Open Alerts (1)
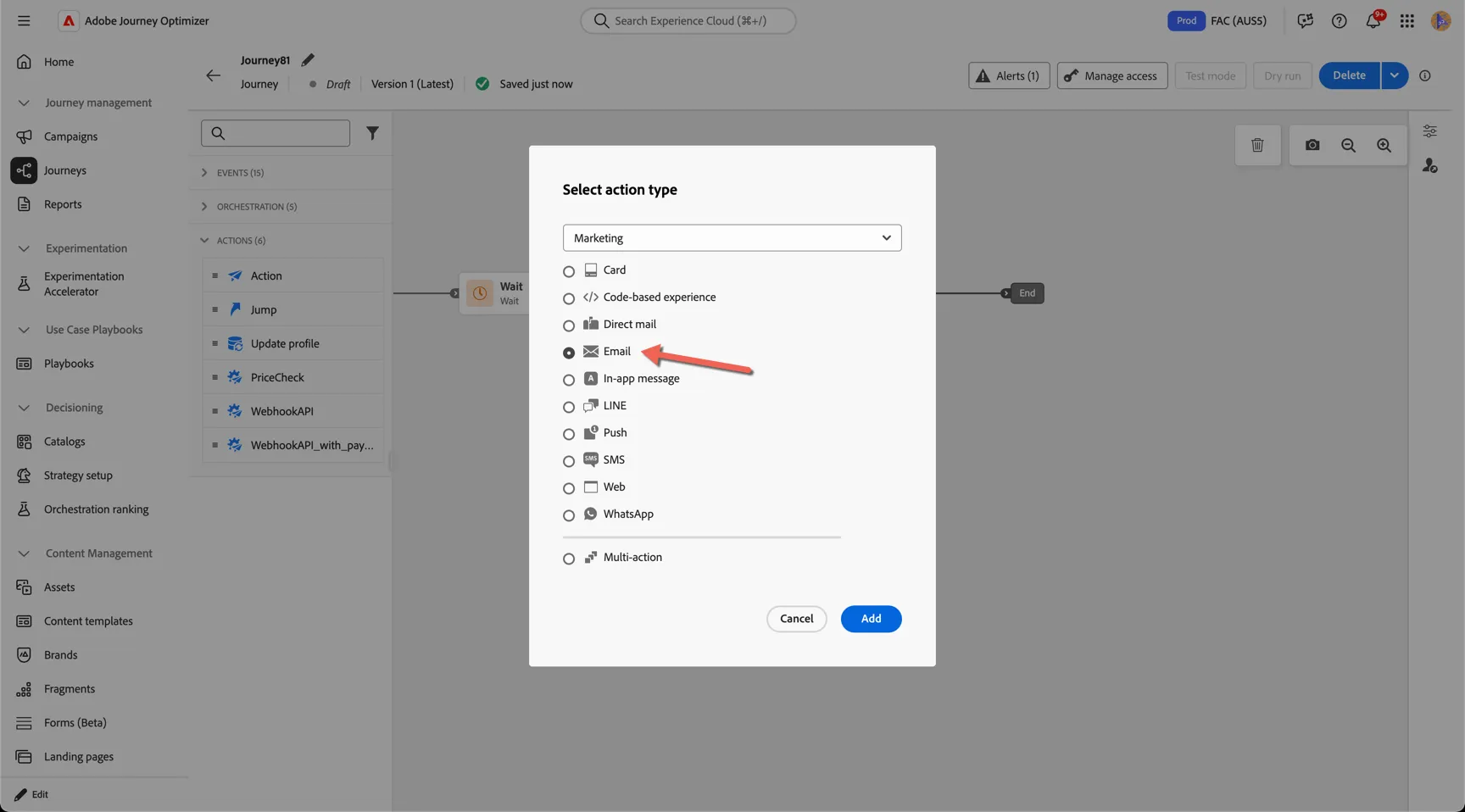This screenshot has width=1465, height=812. (1009, 75)
